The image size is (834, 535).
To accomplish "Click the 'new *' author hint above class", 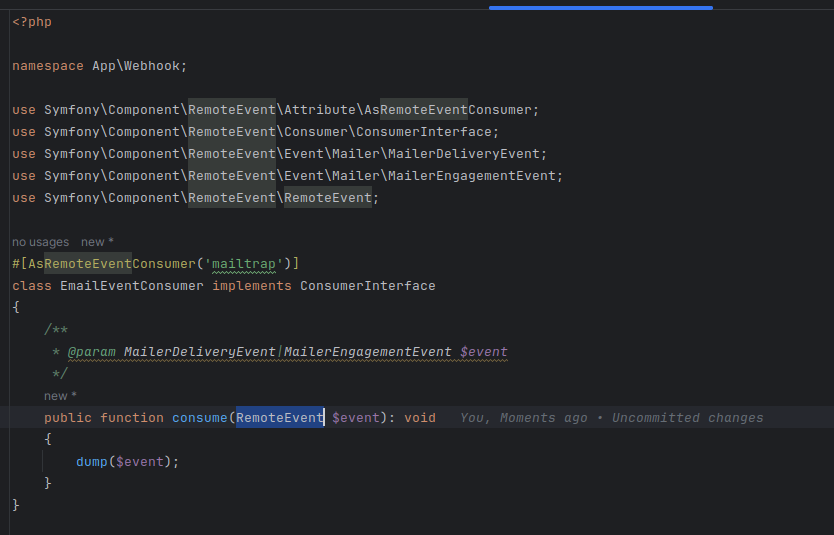I will [97, 242].
